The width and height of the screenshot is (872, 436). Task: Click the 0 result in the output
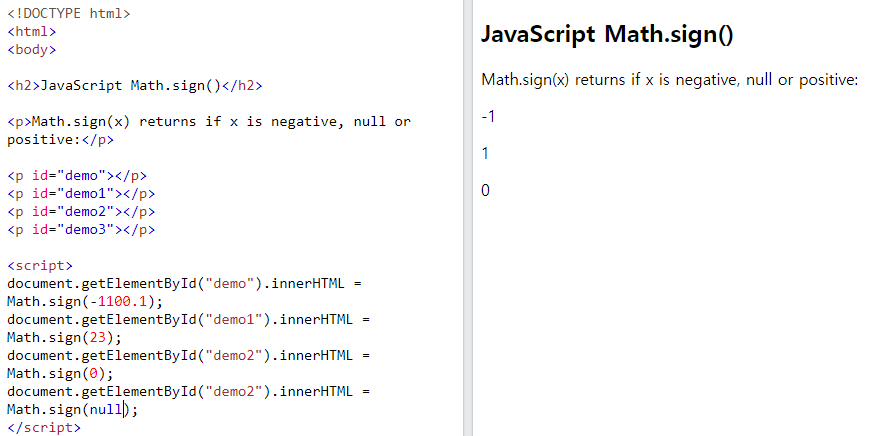pos(485,191)
